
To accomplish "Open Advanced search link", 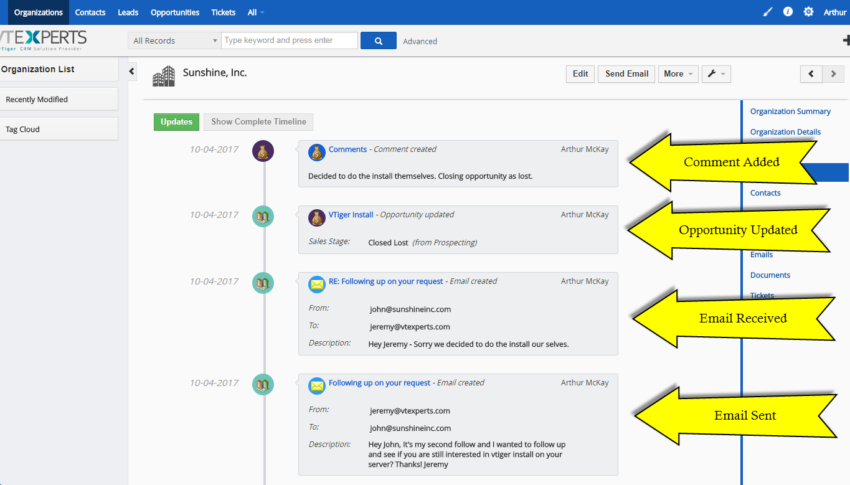I will pos(420,41).
